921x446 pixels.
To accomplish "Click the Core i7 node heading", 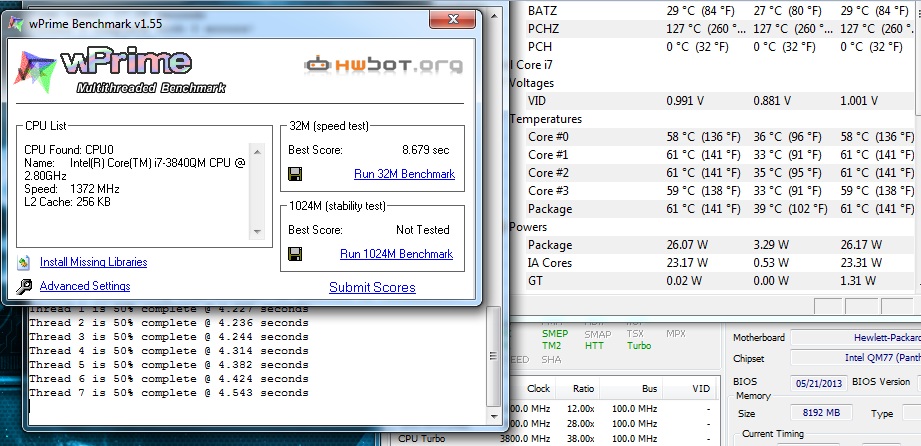I will coord(532,65).
